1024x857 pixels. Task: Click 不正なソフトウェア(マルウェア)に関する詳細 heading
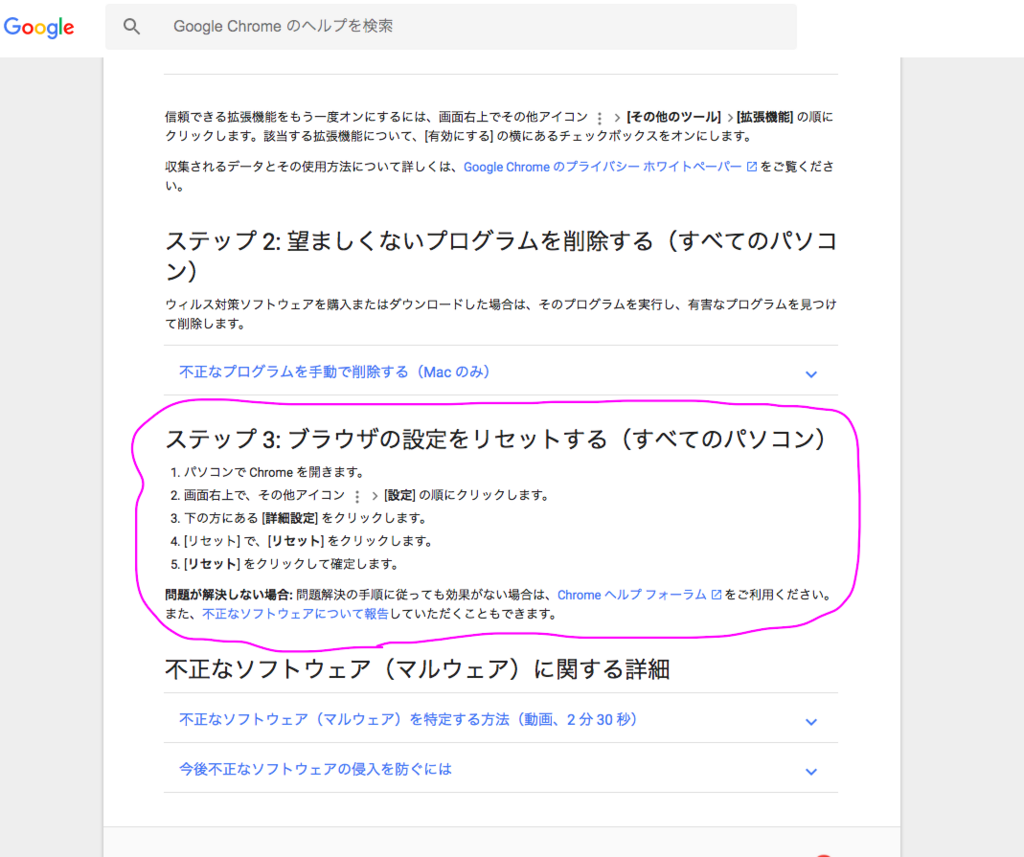coord(417,670)
